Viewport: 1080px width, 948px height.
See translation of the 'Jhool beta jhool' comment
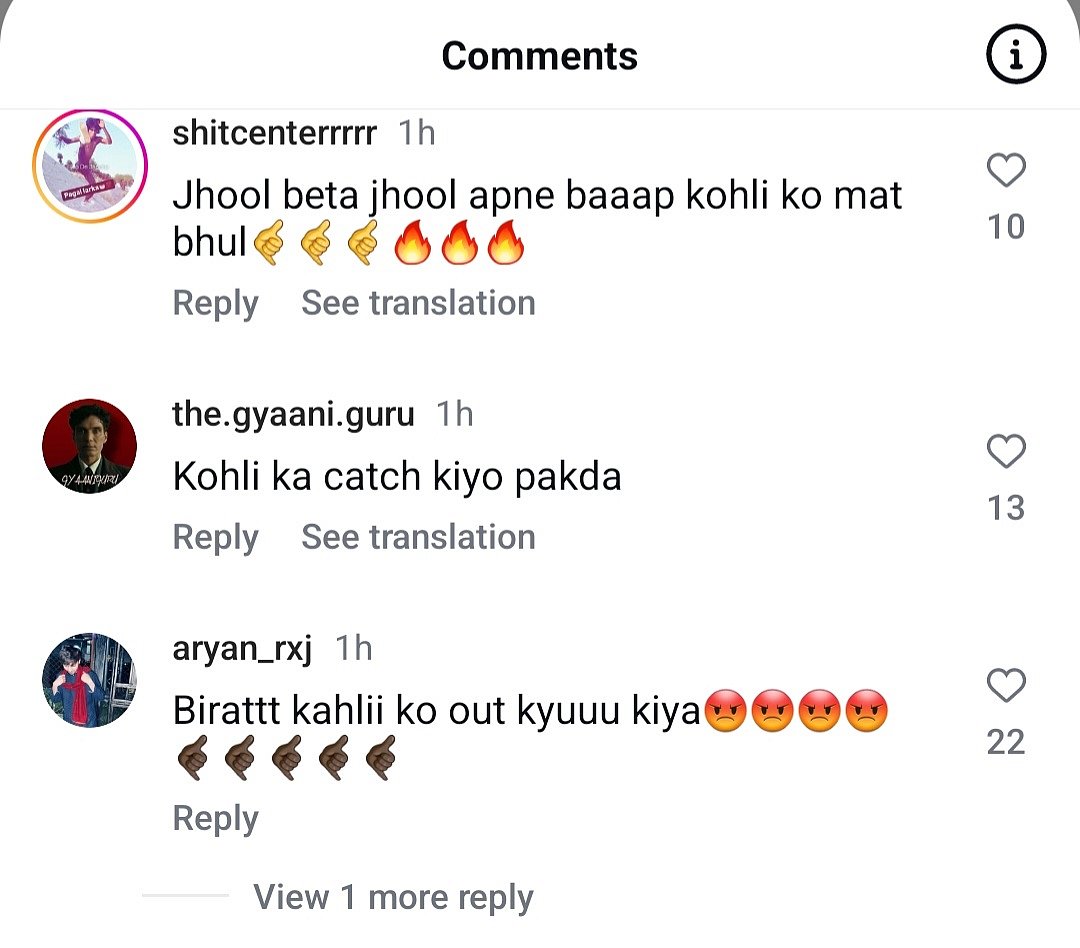click(x=418, y=303)
